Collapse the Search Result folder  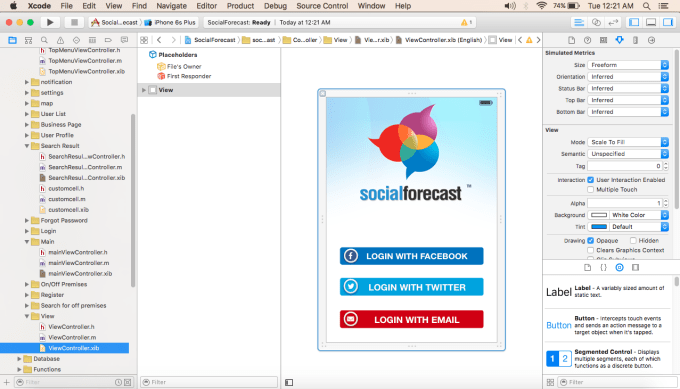27,146
